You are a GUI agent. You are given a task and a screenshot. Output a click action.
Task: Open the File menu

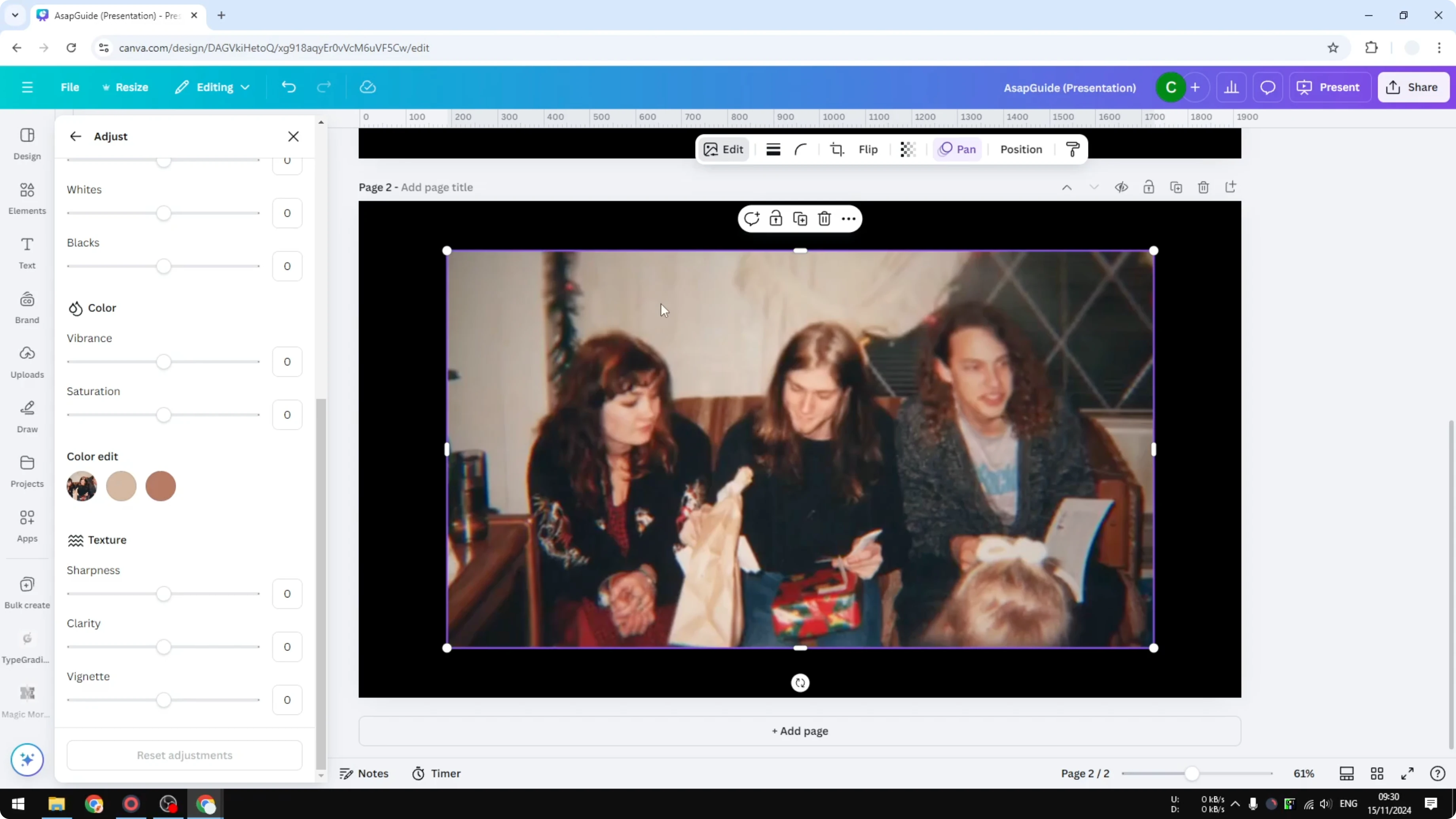coord(70,87)
